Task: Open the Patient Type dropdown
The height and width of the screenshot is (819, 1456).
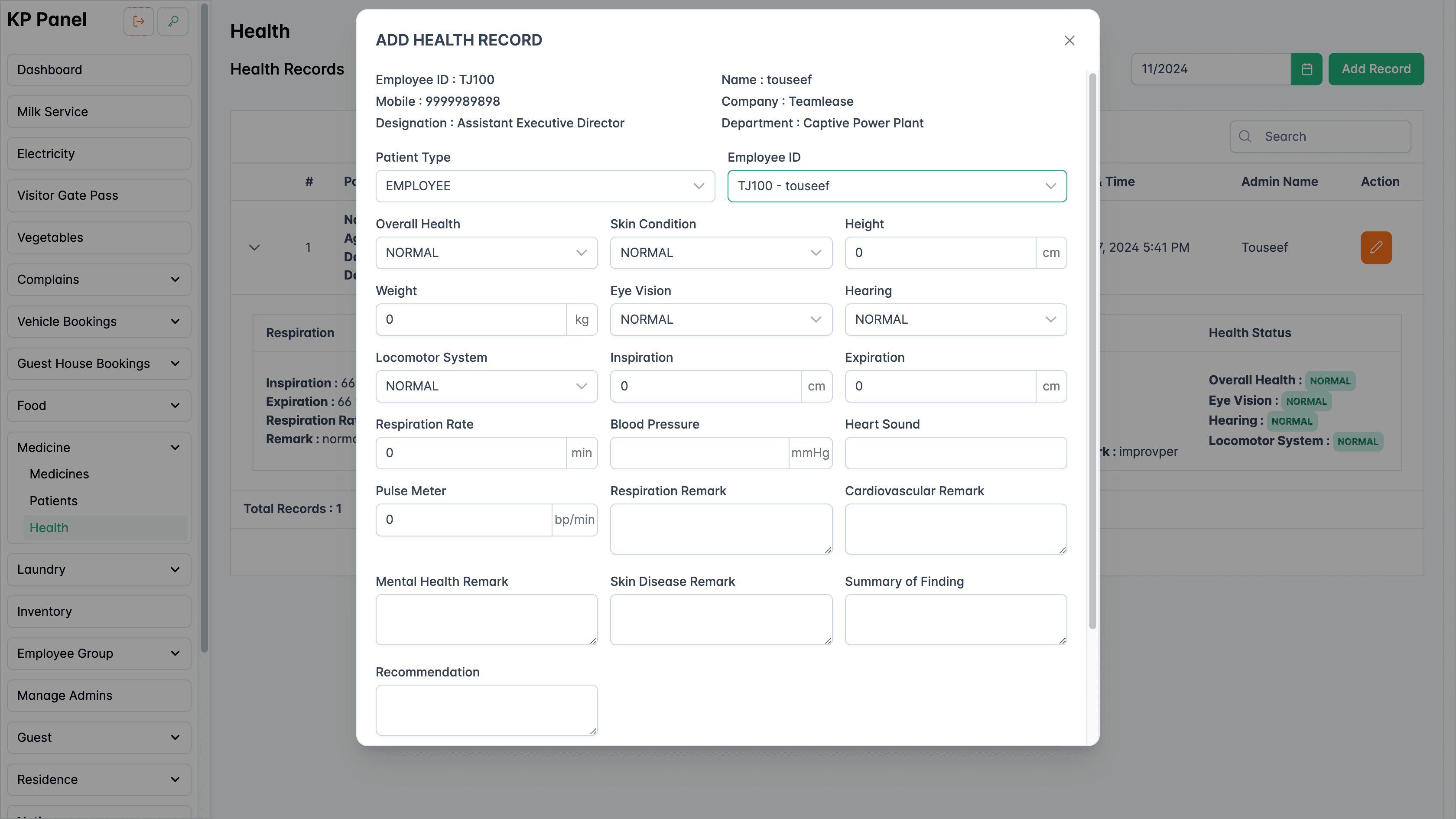Action: (544, 186)
